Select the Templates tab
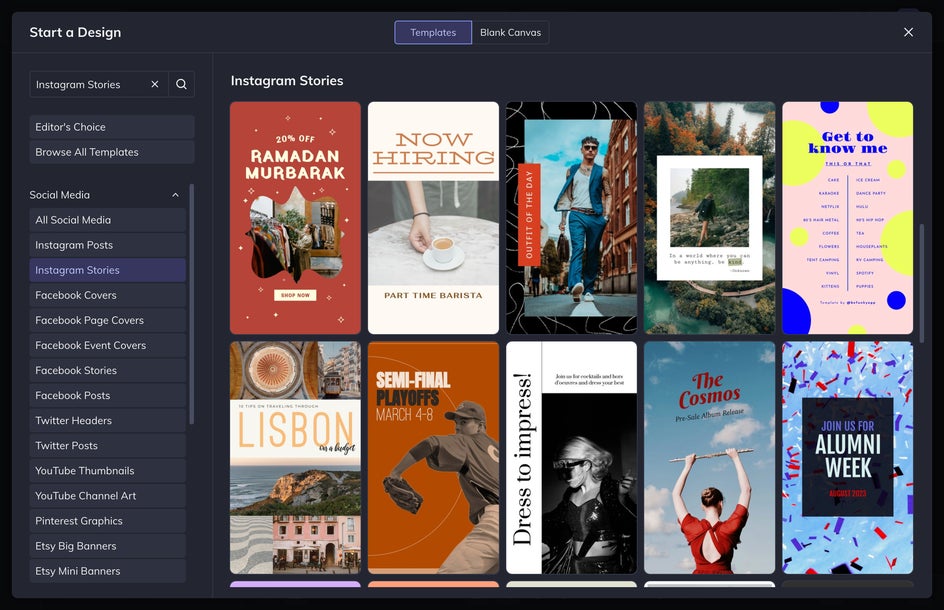The height and width of the screenshot is (610, 944). click(x=433, y=33)
